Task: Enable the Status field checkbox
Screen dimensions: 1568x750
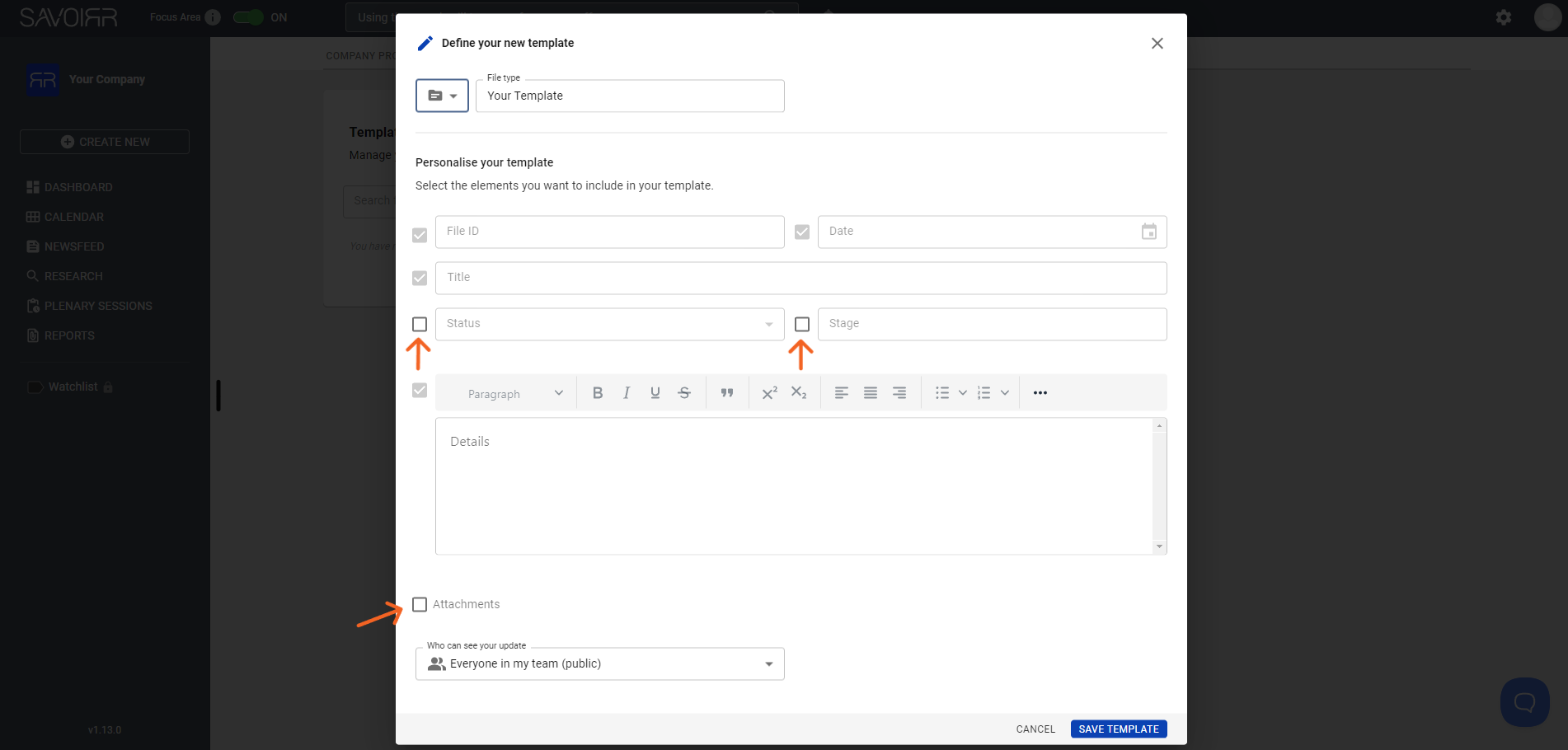Action: pyautogui.click(x=420, y=324)
